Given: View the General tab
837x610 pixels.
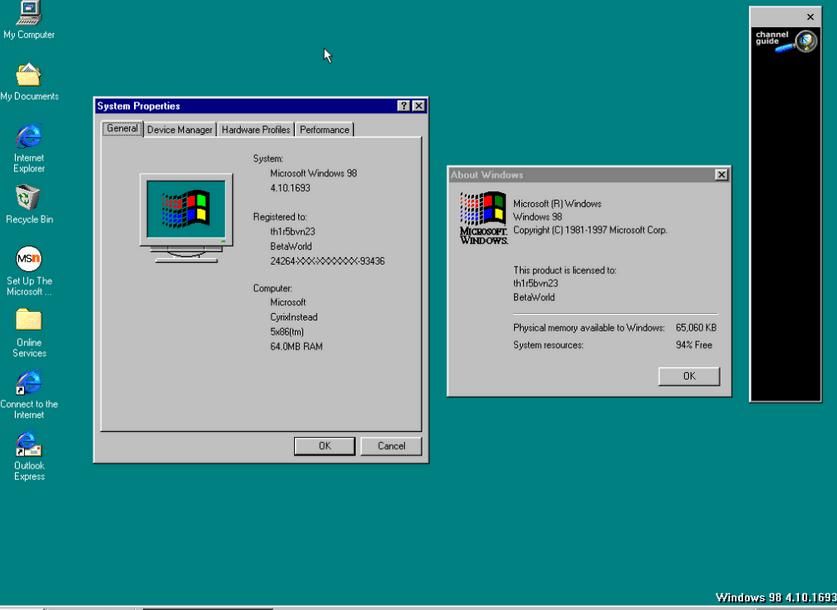Looking at the screenshot, I should [x=120, y=128].
